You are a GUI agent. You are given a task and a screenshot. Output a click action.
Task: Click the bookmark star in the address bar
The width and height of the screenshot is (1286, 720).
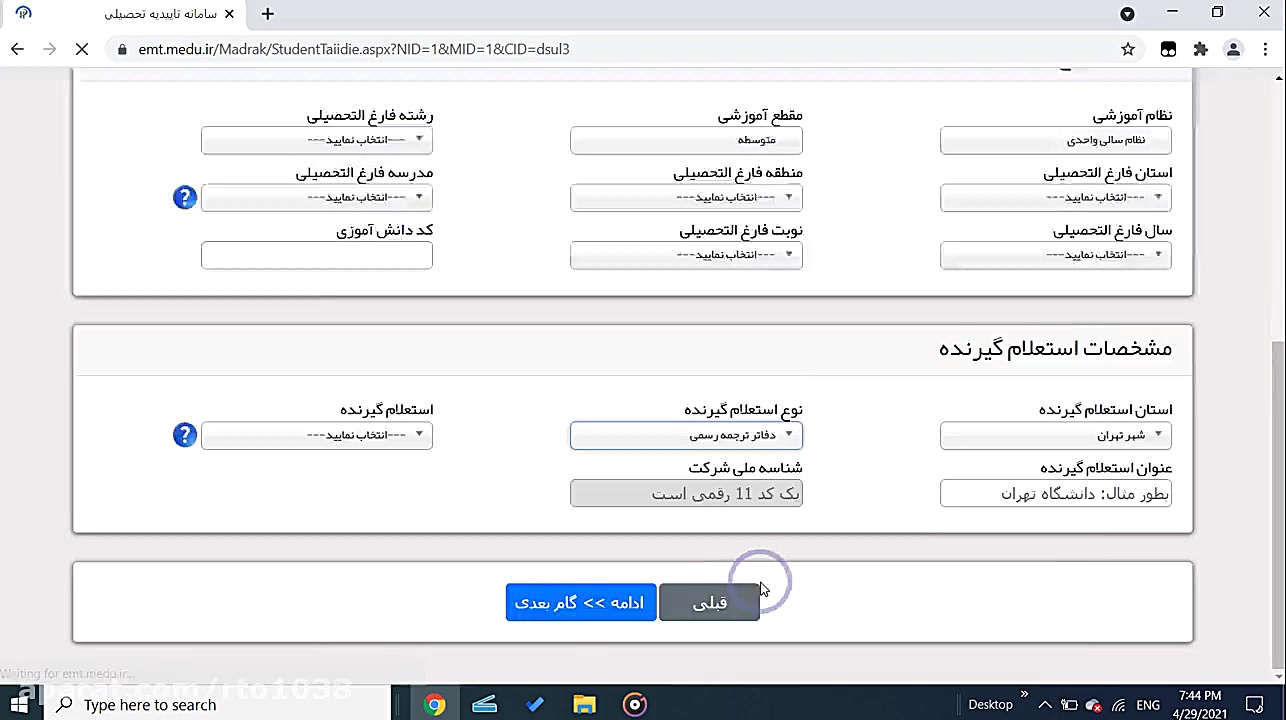[1126, 48]
